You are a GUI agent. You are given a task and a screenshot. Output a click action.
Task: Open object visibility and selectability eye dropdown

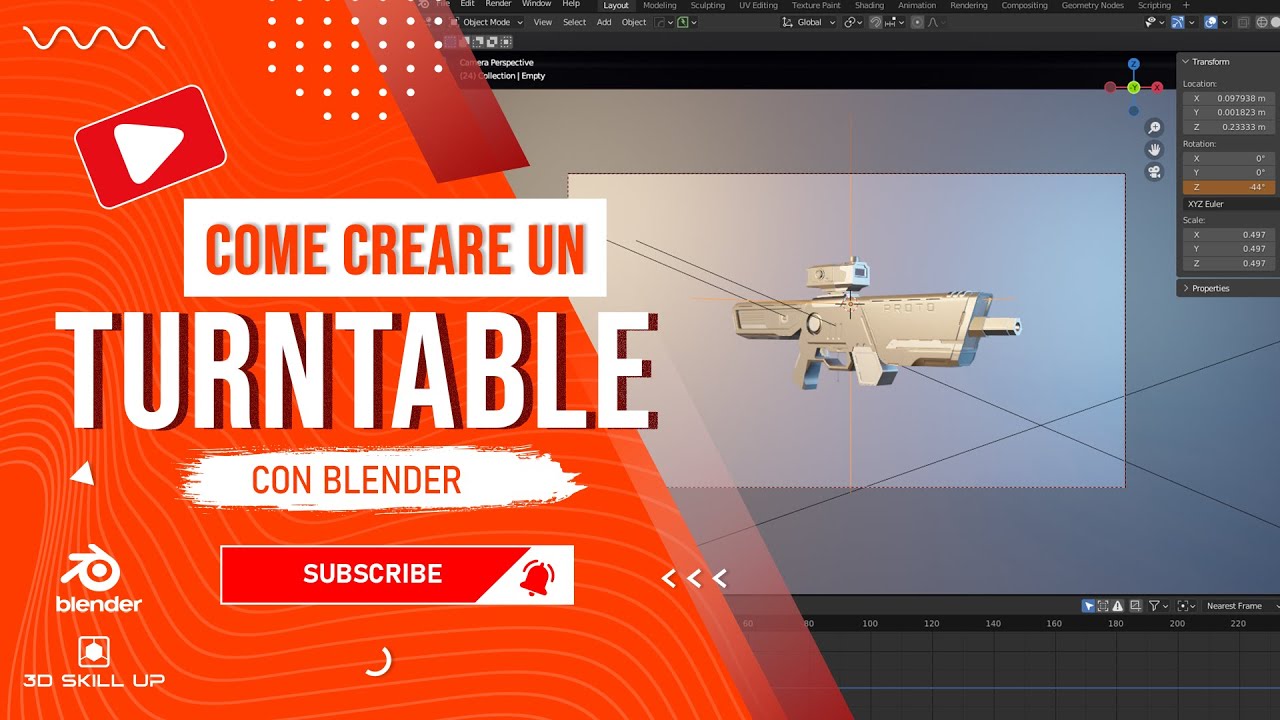[1155, 22]
